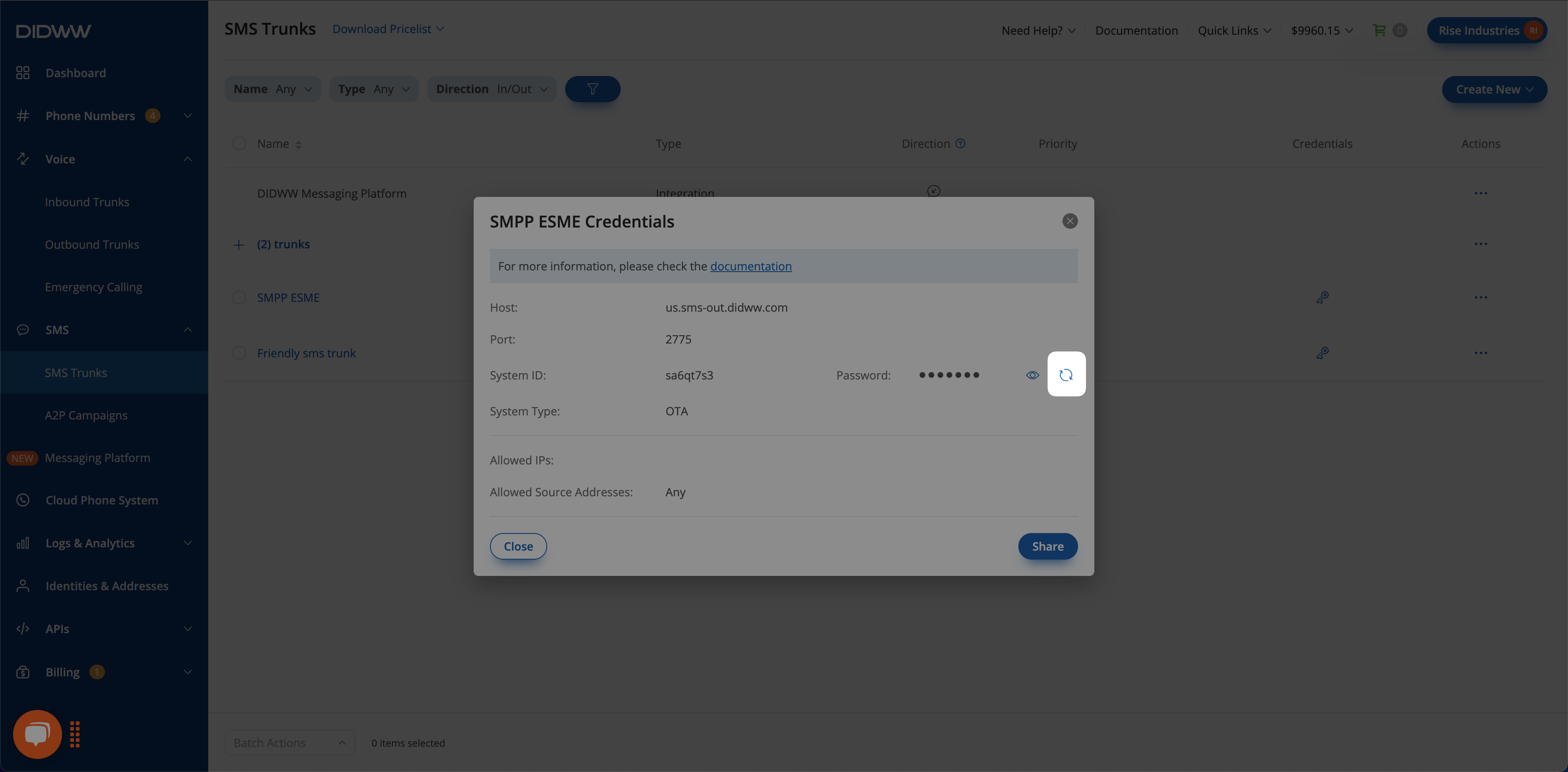
Task: Open the Dashboard from the sidebar
Action: pyautogui.click(x=76, y=73)
